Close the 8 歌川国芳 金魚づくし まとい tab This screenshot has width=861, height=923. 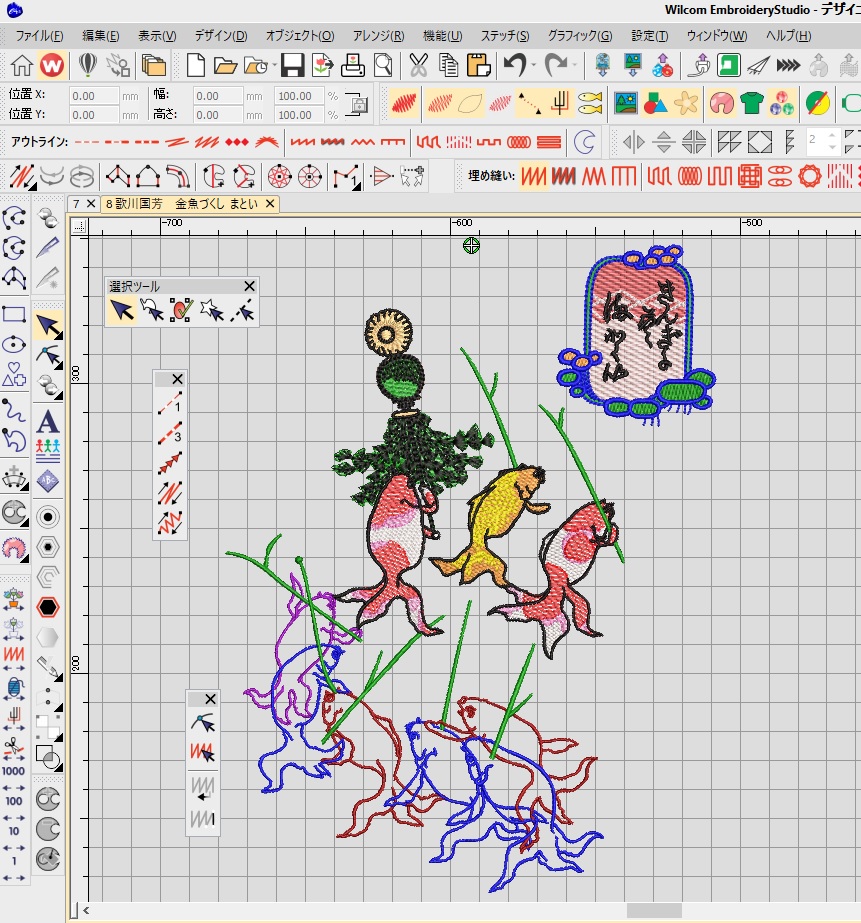pos(270,204)
